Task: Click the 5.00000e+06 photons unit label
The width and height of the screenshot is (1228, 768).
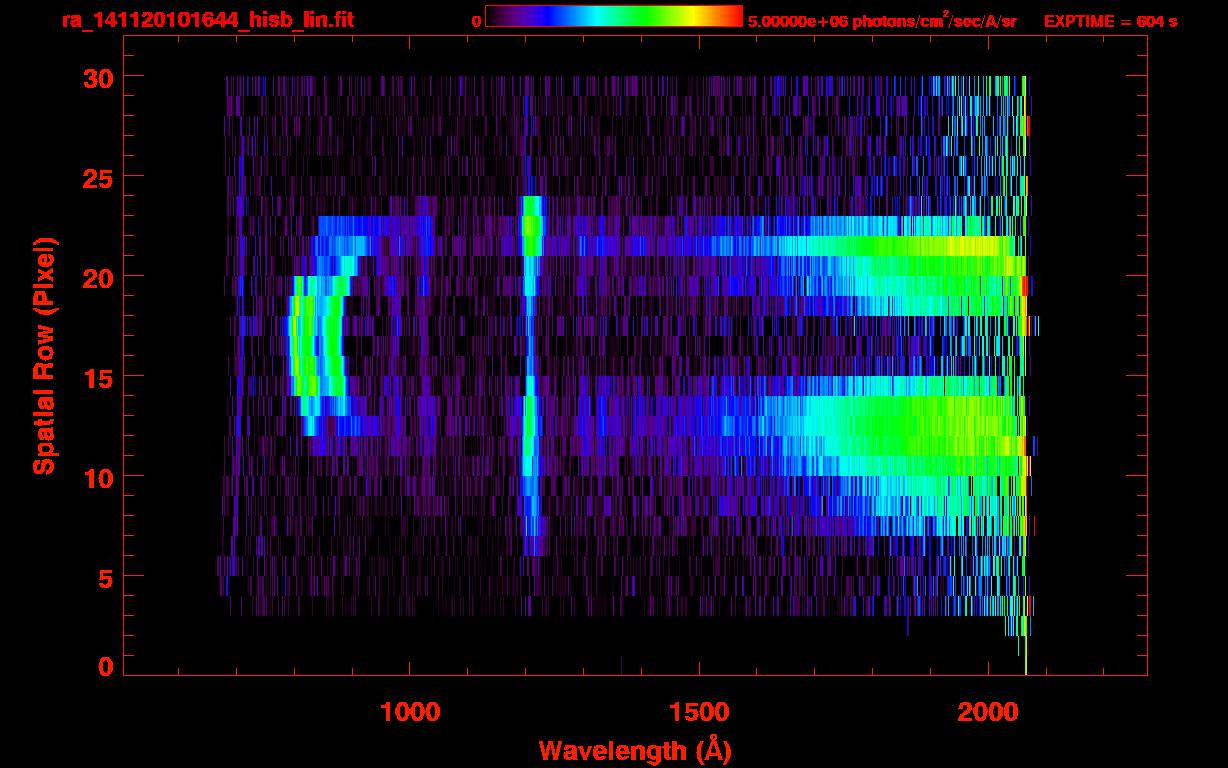Action: coord(882,21)
